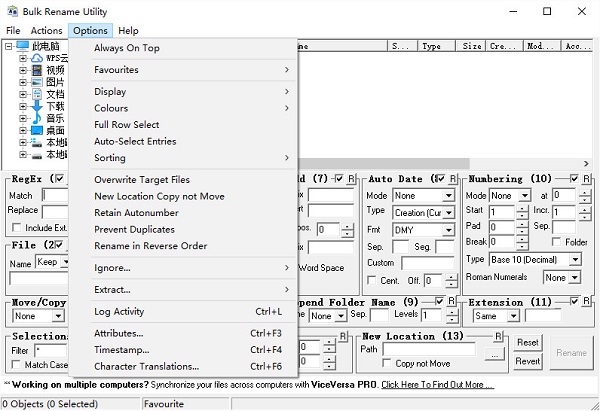Open the Help menu
This screenshot has height=411, width=600.
pyautogui.click(x=128, y=31)
